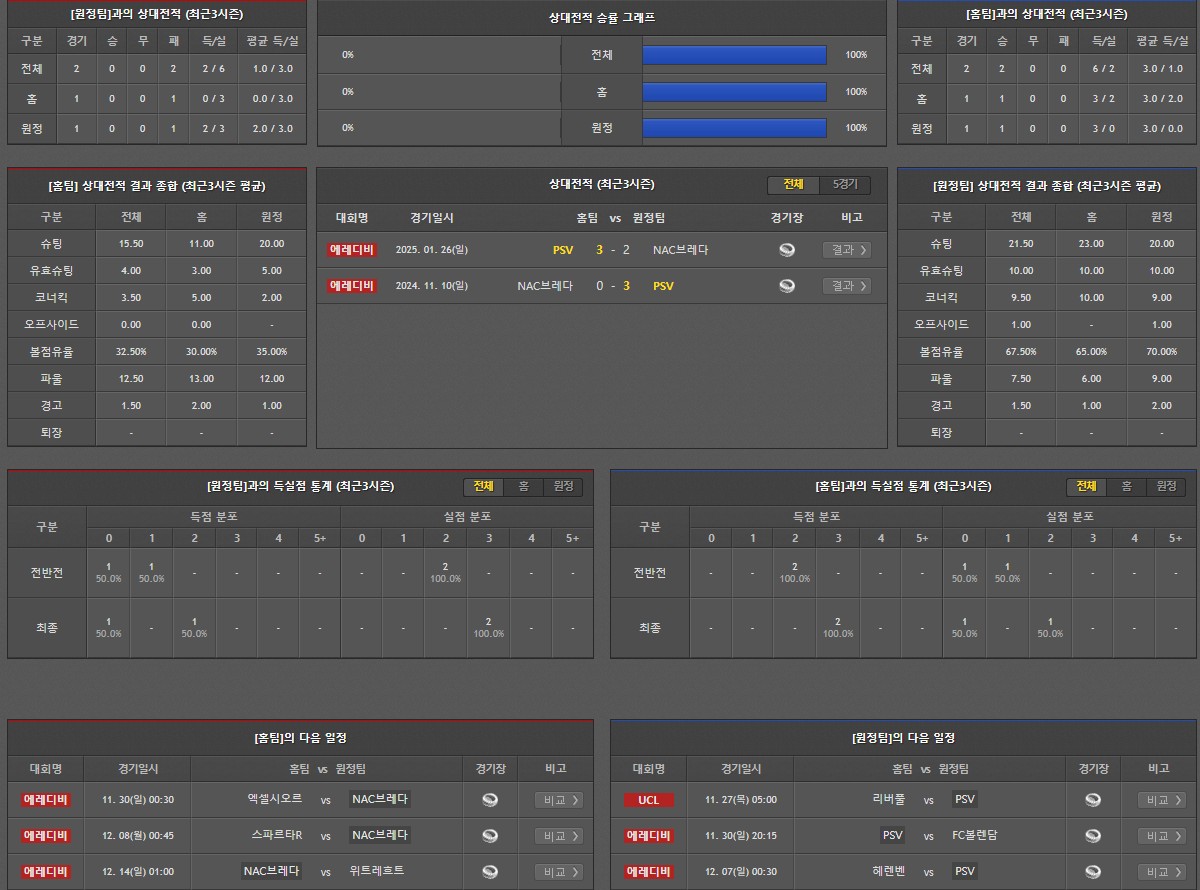Click stadium icon for 리버풀 vs PSV fixture
Viewport: 1200px width, 890px height.
[1093, 800]
